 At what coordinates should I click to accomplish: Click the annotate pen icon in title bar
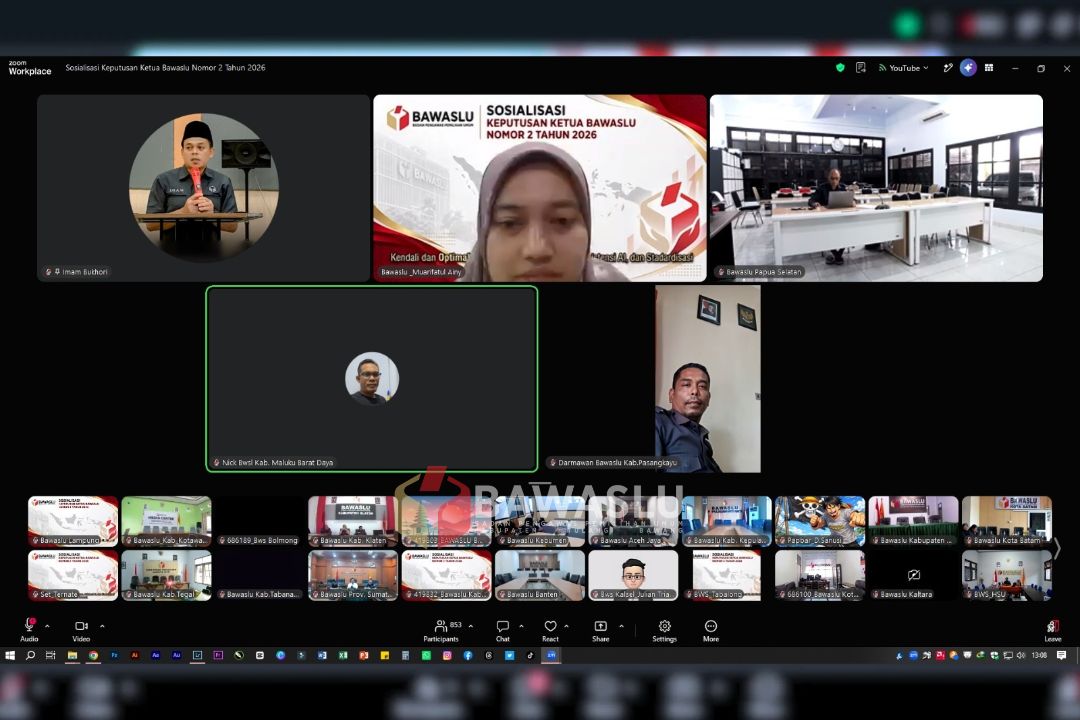coord(948,68)
